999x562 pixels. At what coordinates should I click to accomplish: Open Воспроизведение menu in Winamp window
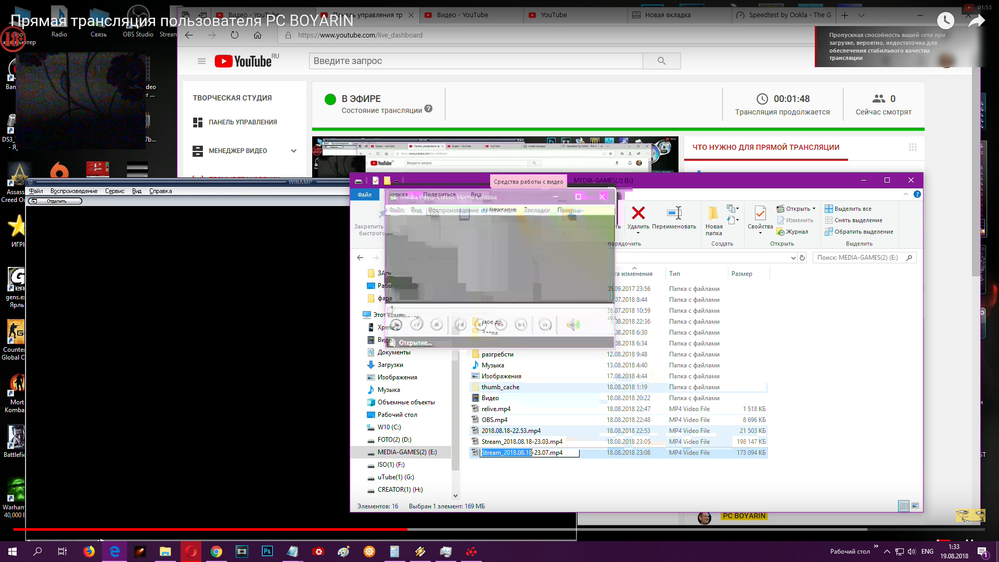click(x=74, y=191)
